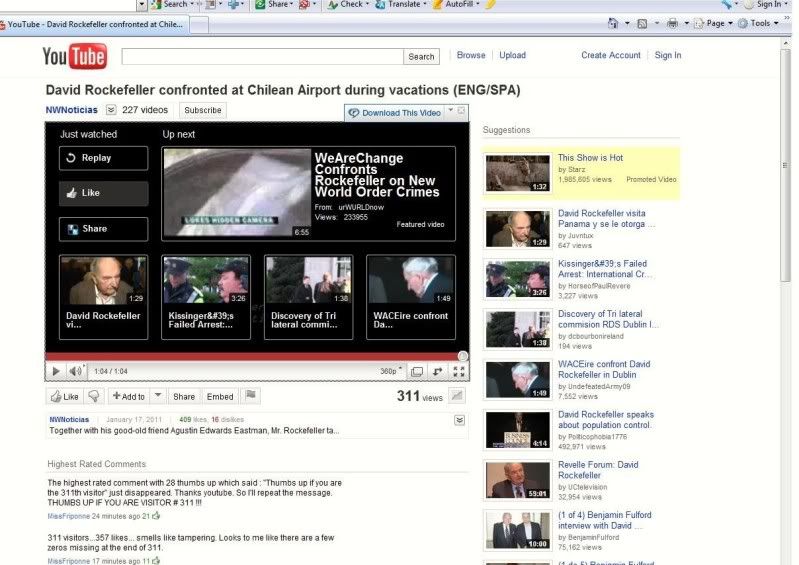
Task: Open the NWNoticias channel link near title
Action: point(71,110)
